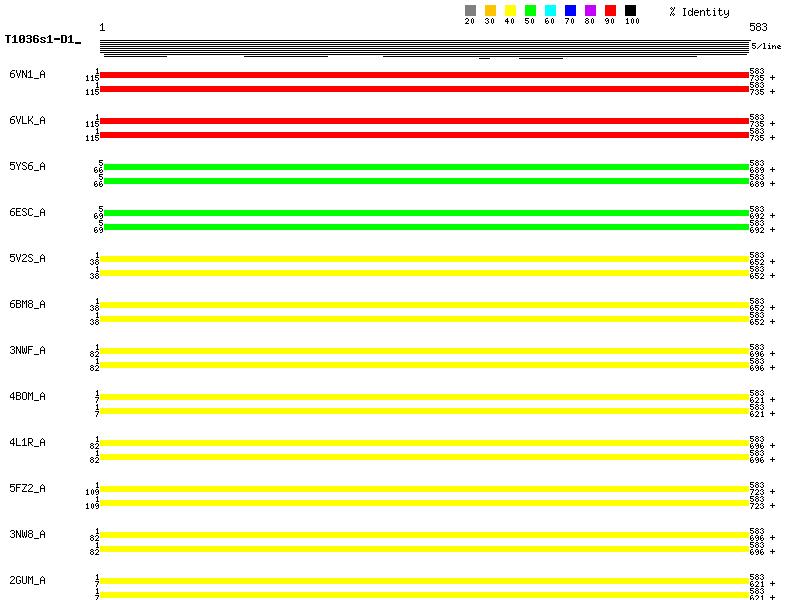Select the yellow 40% identity legend swatch
This screenshot has height=600, width=800.
coord(510,11)
